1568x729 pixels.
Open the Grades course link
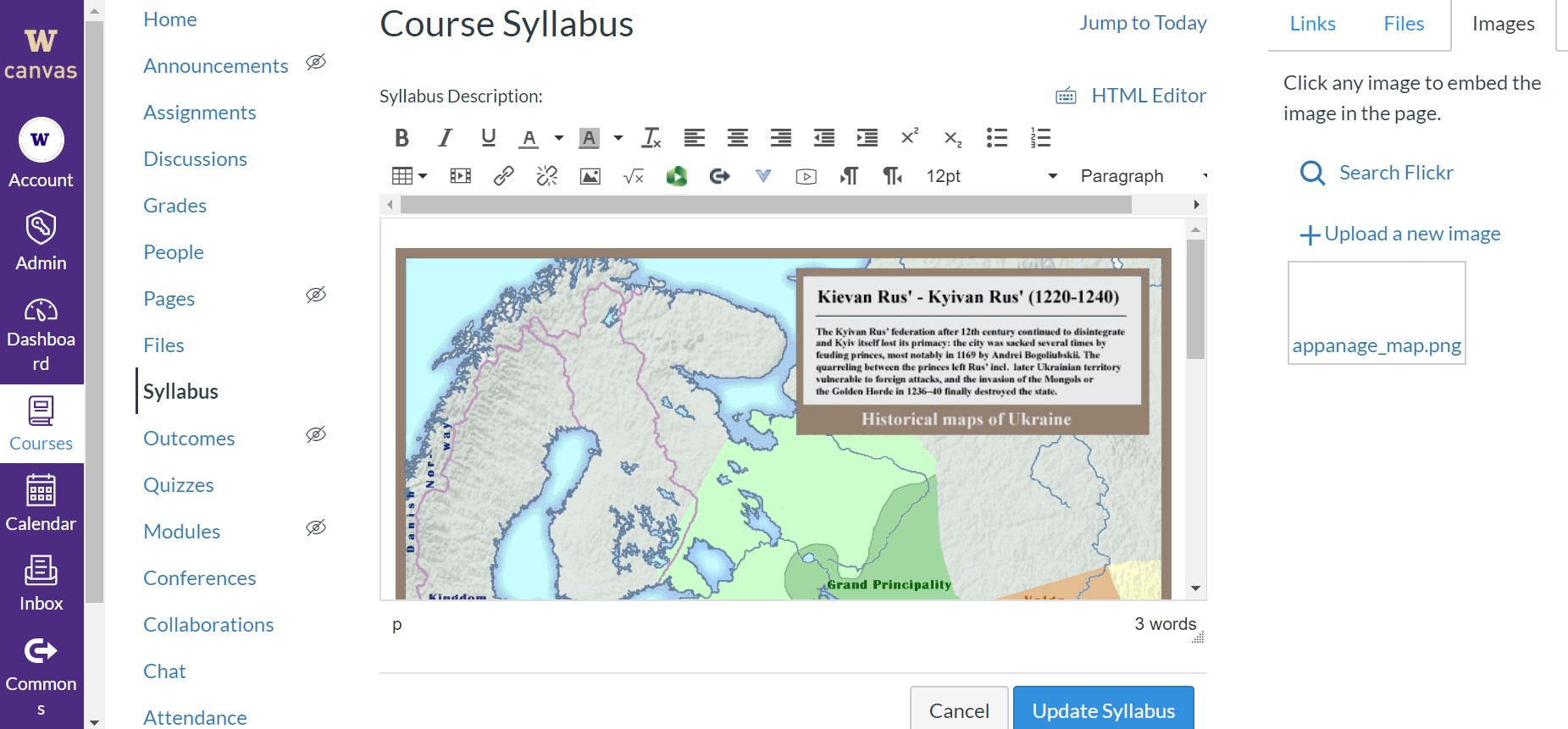click(175, 206)
